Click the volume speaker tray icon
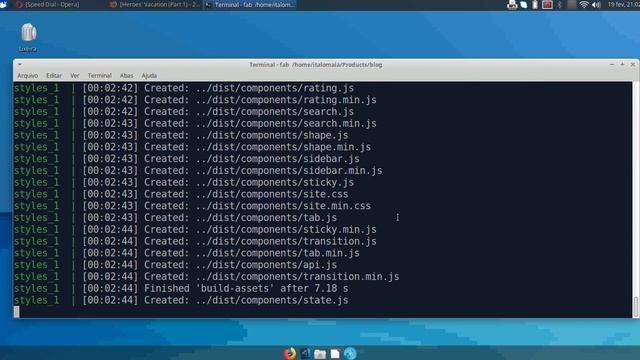640x360 pixels. coord(596,4)
